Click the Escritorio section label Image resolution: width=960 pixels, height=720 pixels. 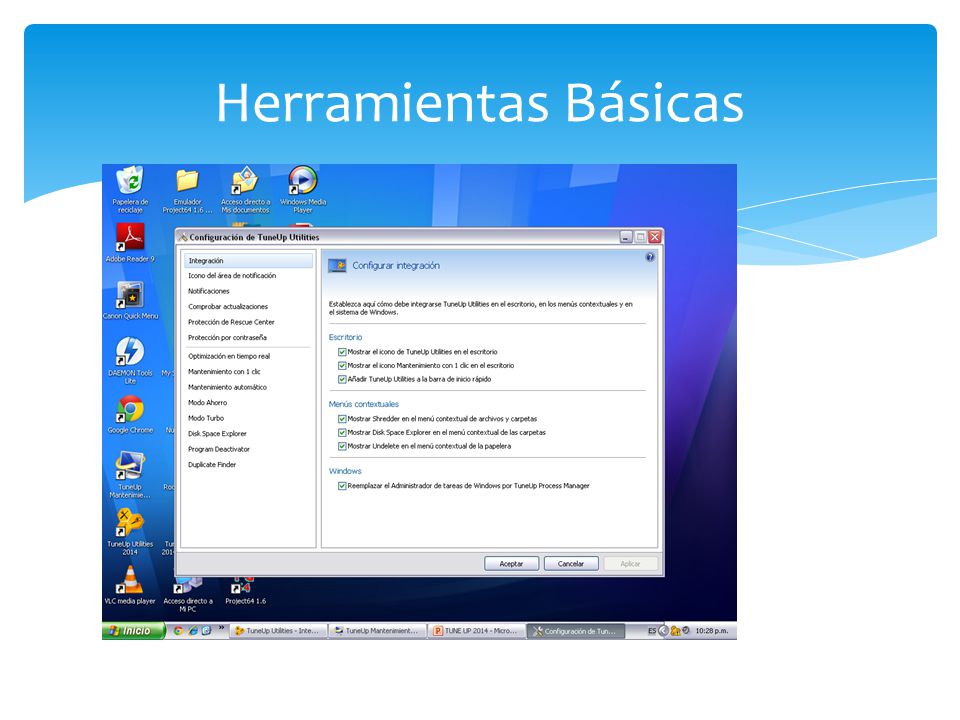coord(345,337)
